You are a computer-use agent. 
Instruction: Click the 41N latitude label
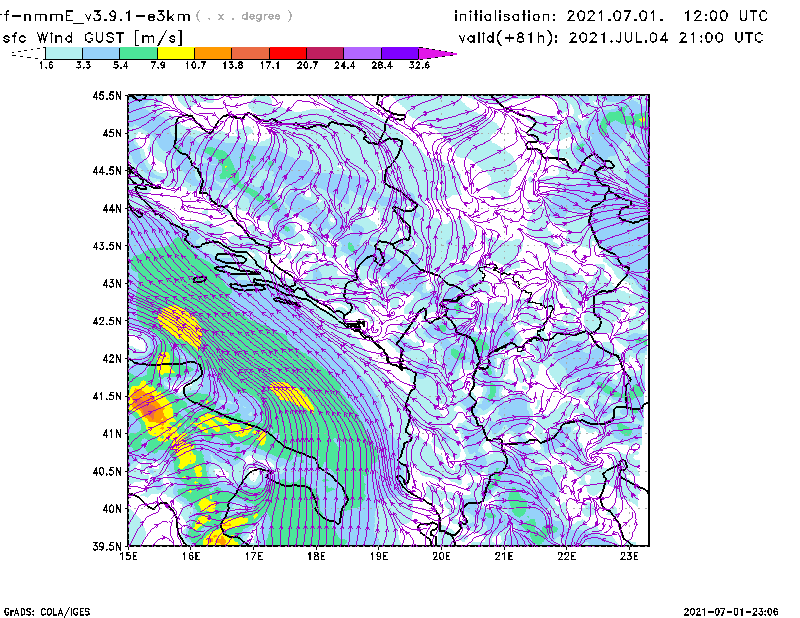coord(112,434)
